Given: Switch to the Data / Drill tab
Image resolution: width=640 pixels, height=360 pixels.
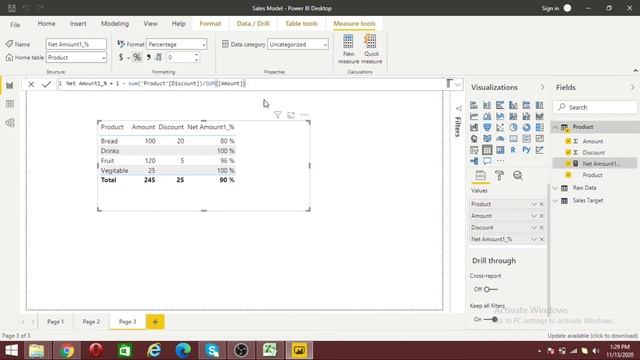Looking at the screenshot, I should [253, 24].
